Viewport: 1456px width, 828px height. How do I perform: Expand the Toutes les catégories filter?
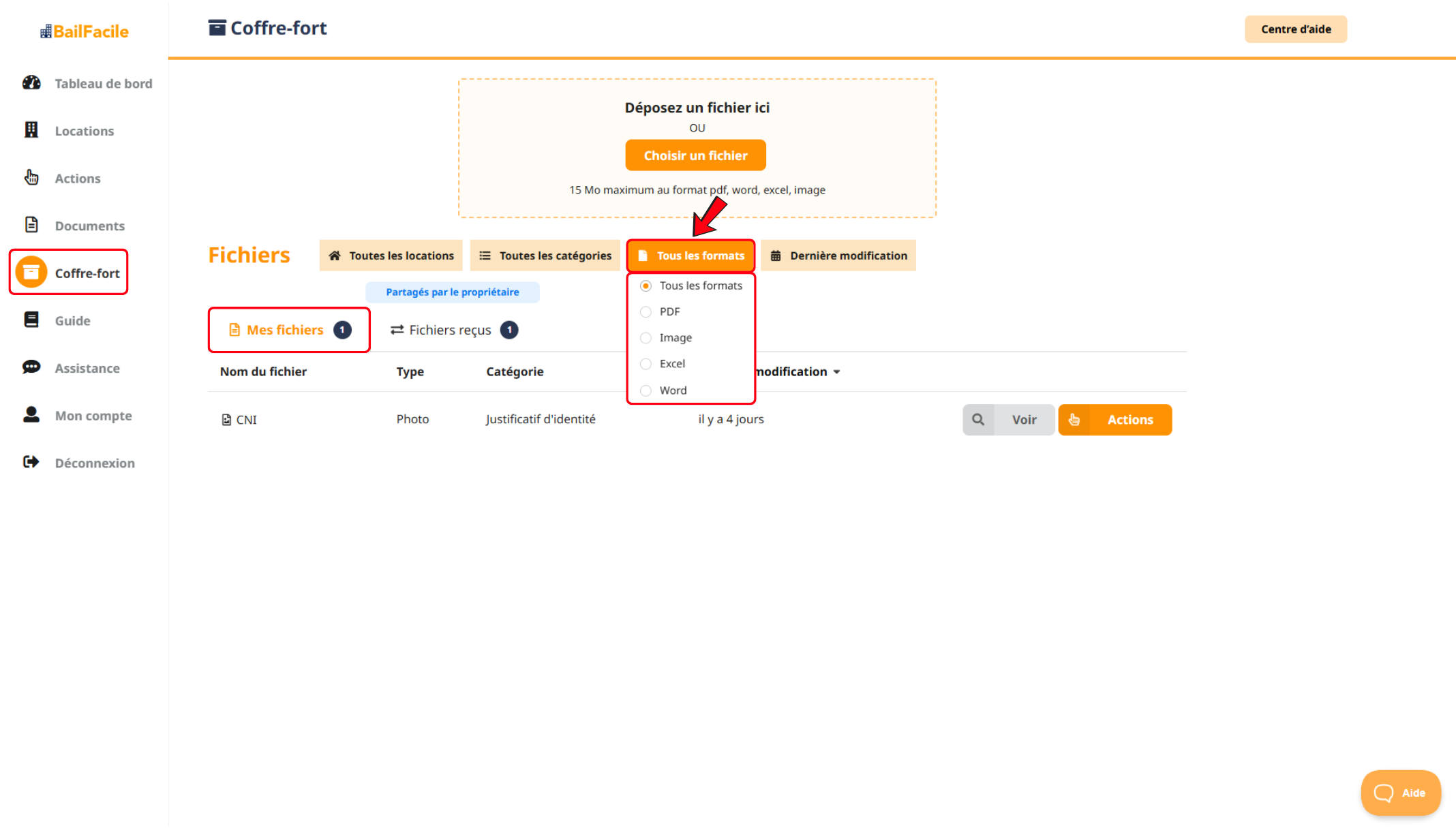pos(545,256)
